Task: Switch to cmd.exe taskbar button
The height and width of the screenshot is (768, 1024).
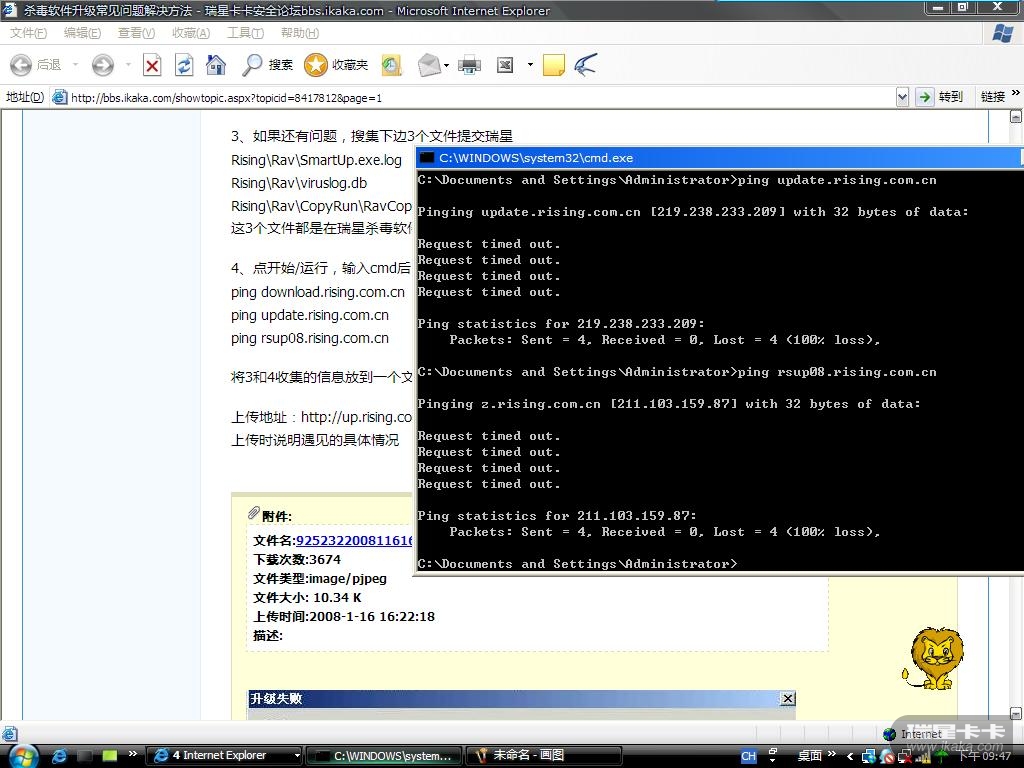Action: (x=384, y=756)
